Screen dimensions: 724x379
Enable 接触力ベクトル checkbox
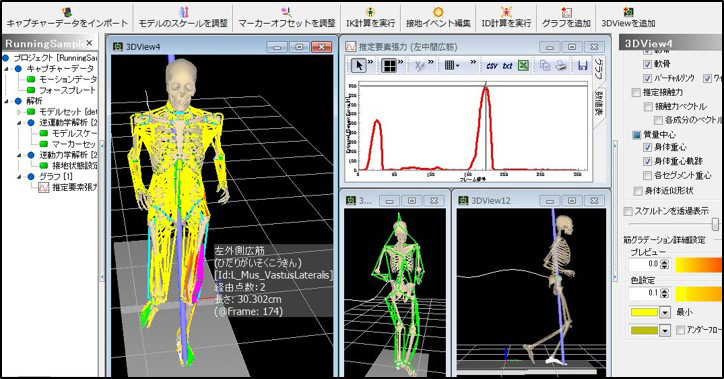[648, 107]
